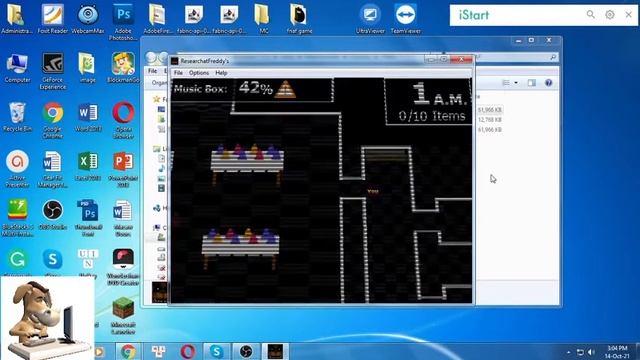This screenshot has width=640, height=360.
Task: Open Active Presenter desktop icon
Action: point(17,169)
